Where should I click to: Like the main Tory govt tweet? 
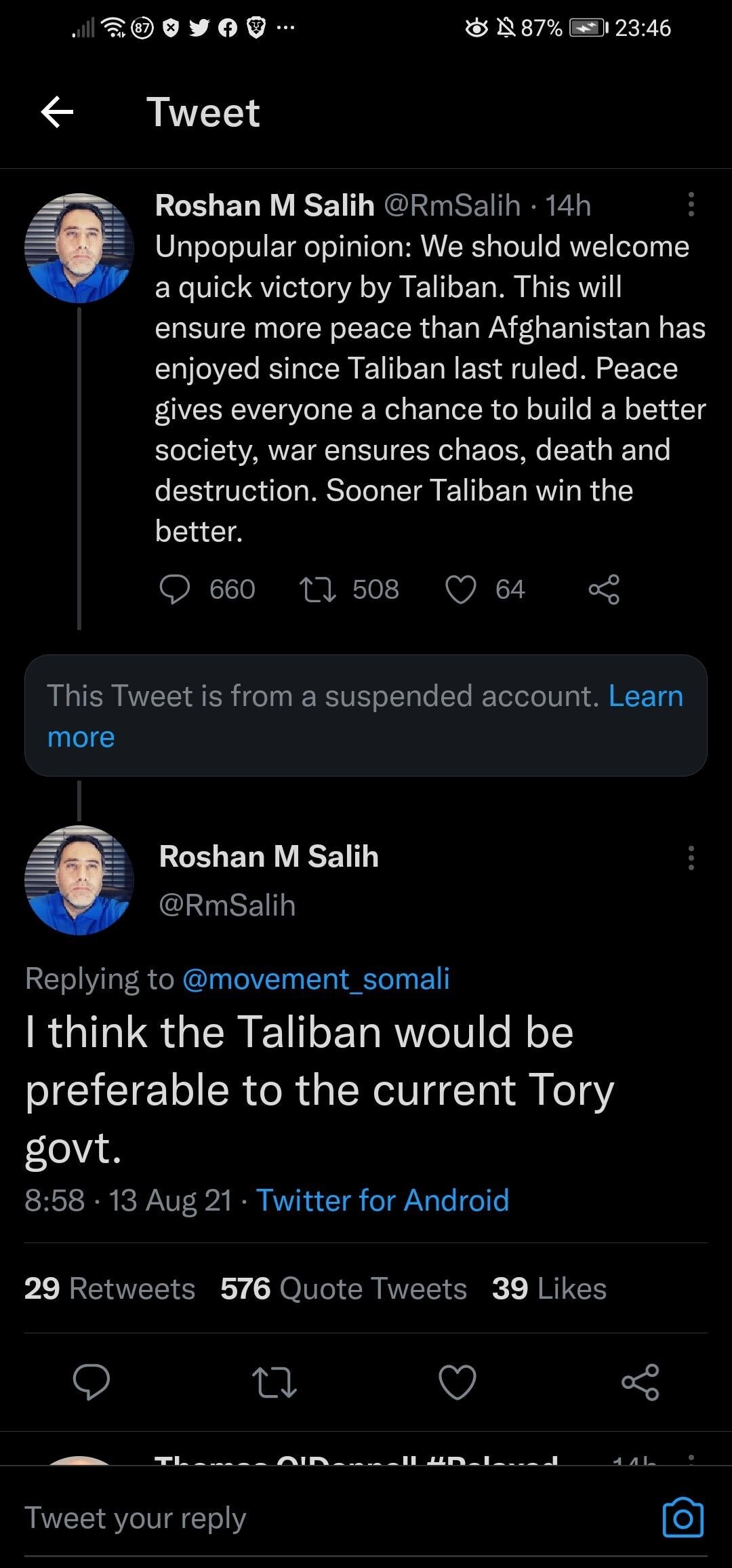pos(457,1381)
